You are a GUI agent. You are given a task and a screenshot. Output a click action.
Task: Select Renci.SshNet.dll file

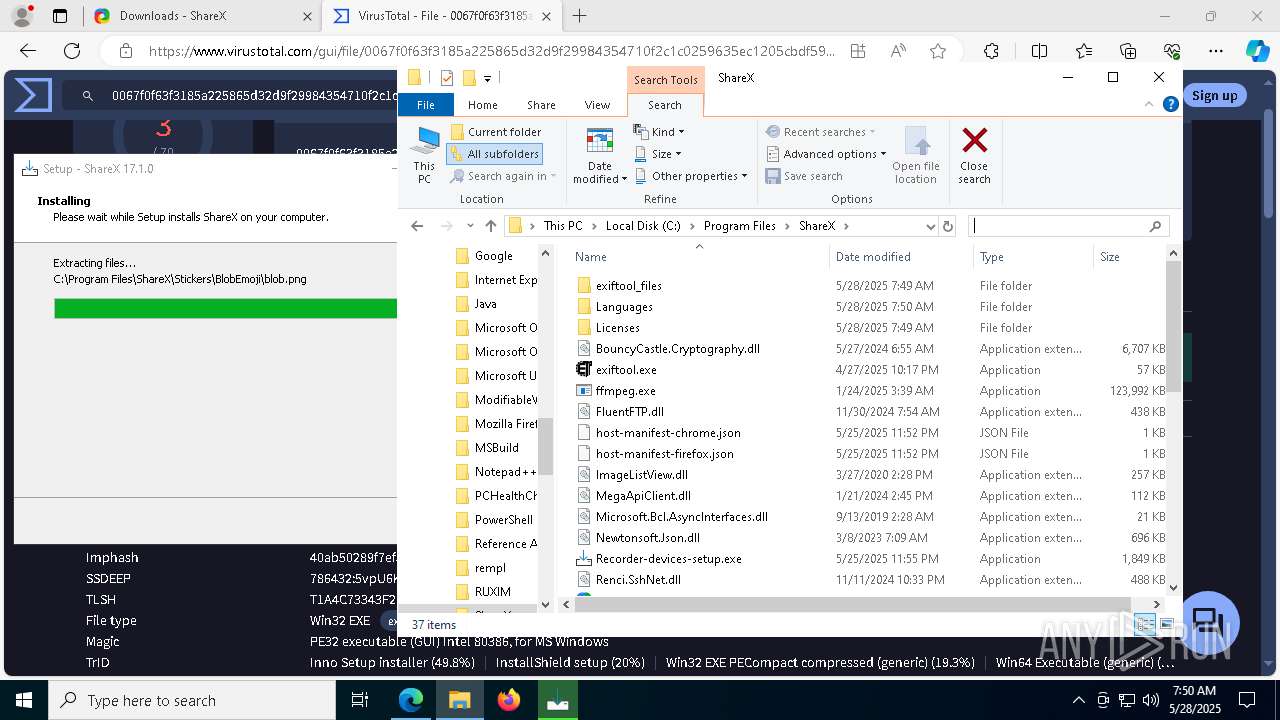click(638, 580)
